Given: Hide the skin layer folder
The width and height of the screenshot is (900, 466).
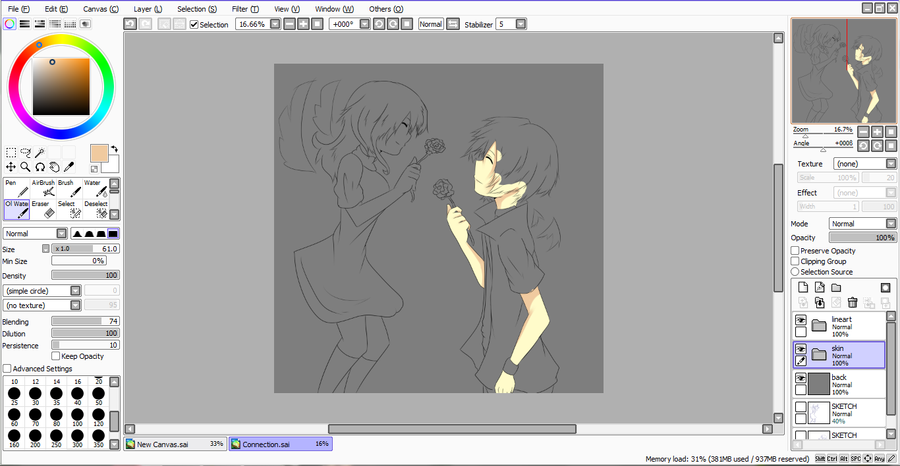Looking at the screenshot, I should 801,349.
